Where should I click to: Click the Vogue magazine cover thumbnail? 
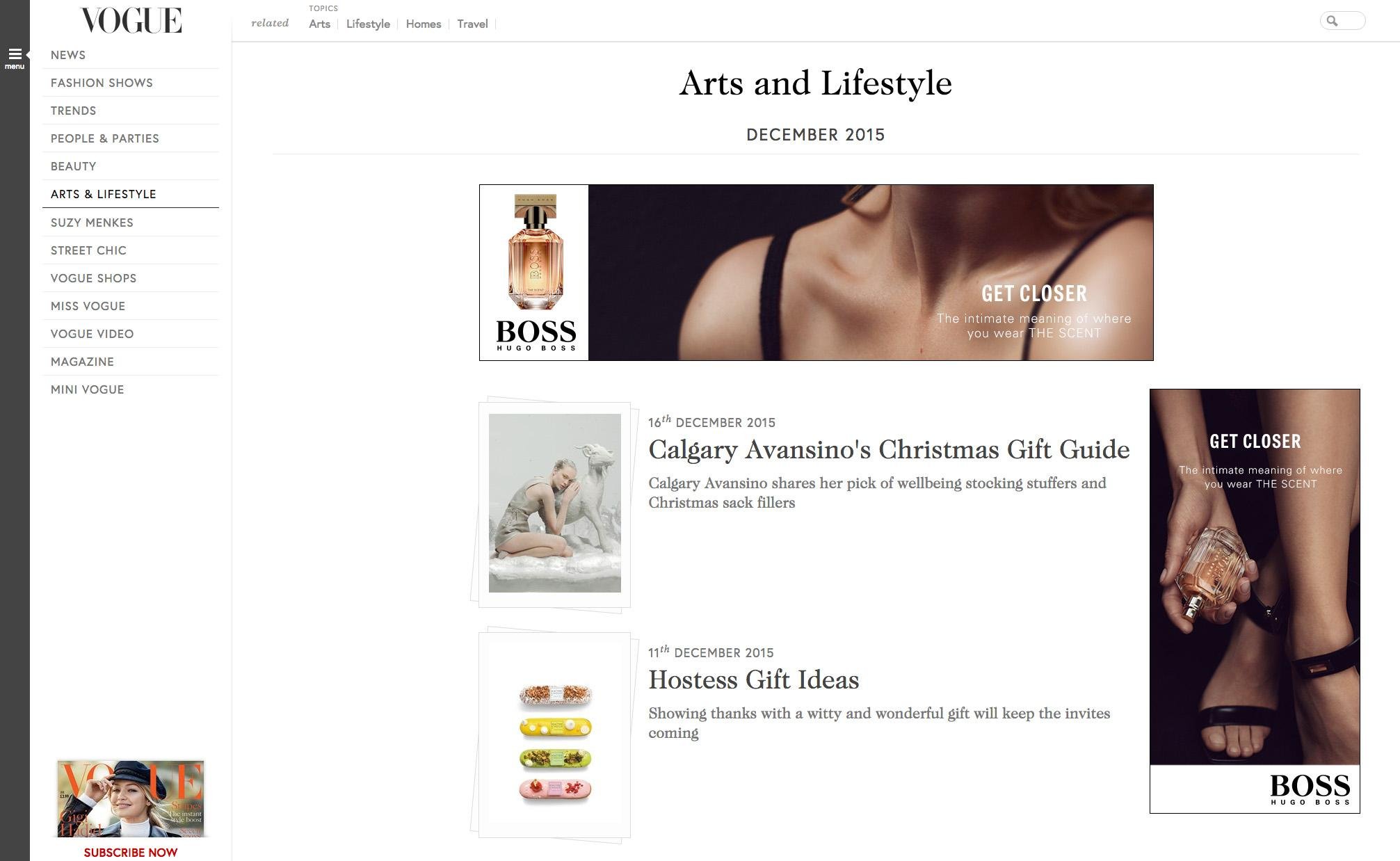[131, 798]
